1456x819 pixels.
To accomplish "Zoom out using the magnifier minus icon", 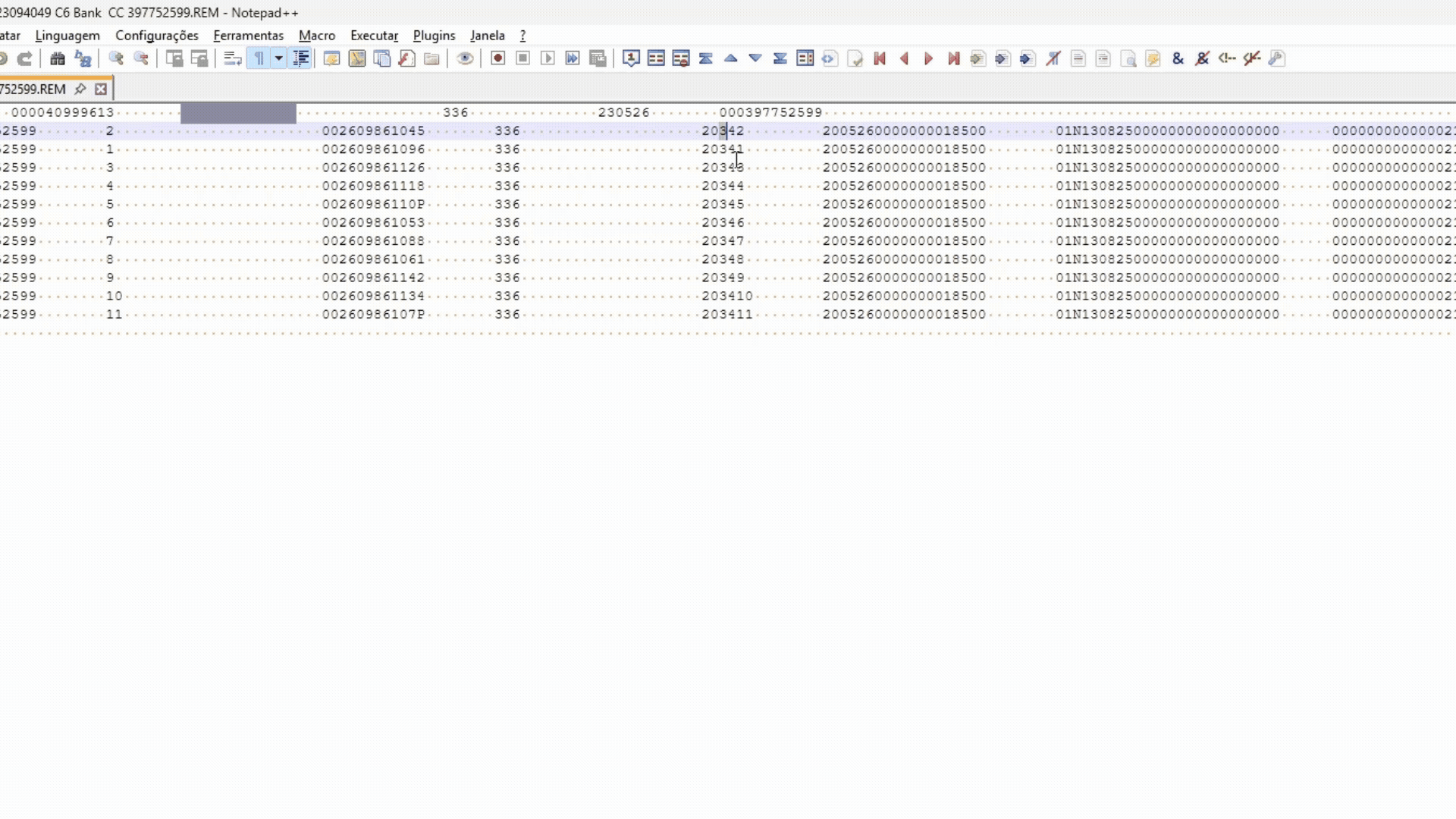I will (x=141, y=58).
